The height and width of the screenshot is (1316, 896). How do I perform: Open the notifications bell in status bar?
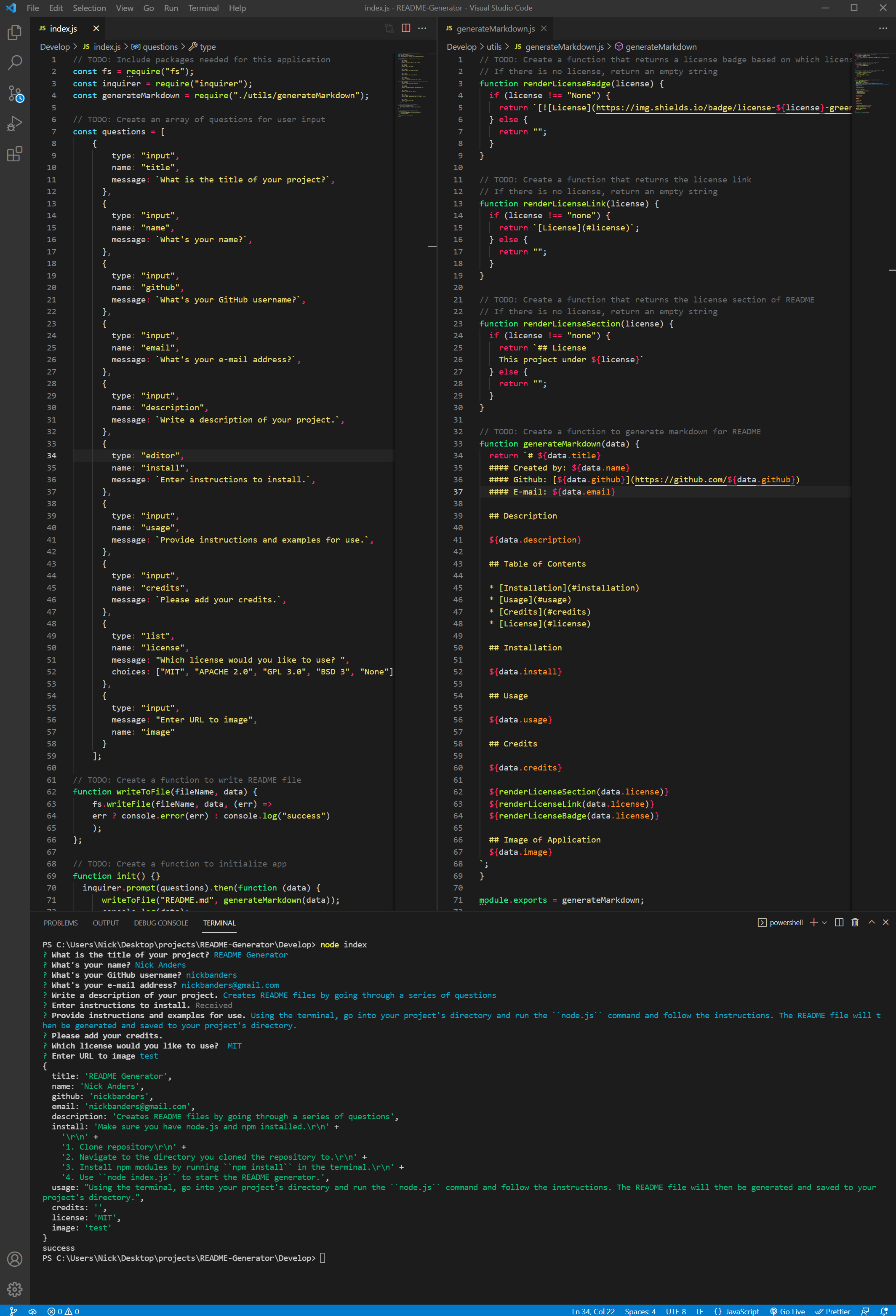pos(883,1311)
